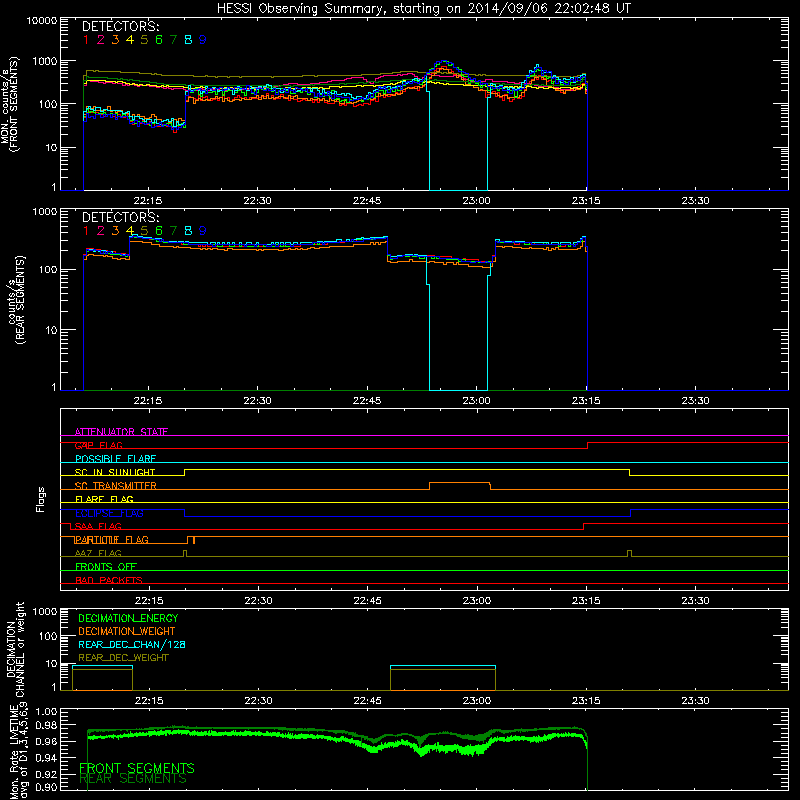The width and height of the screenshot is (800, 800).
Task: Select detector 1 in the front-segments legend
Action: click(86, 40)
